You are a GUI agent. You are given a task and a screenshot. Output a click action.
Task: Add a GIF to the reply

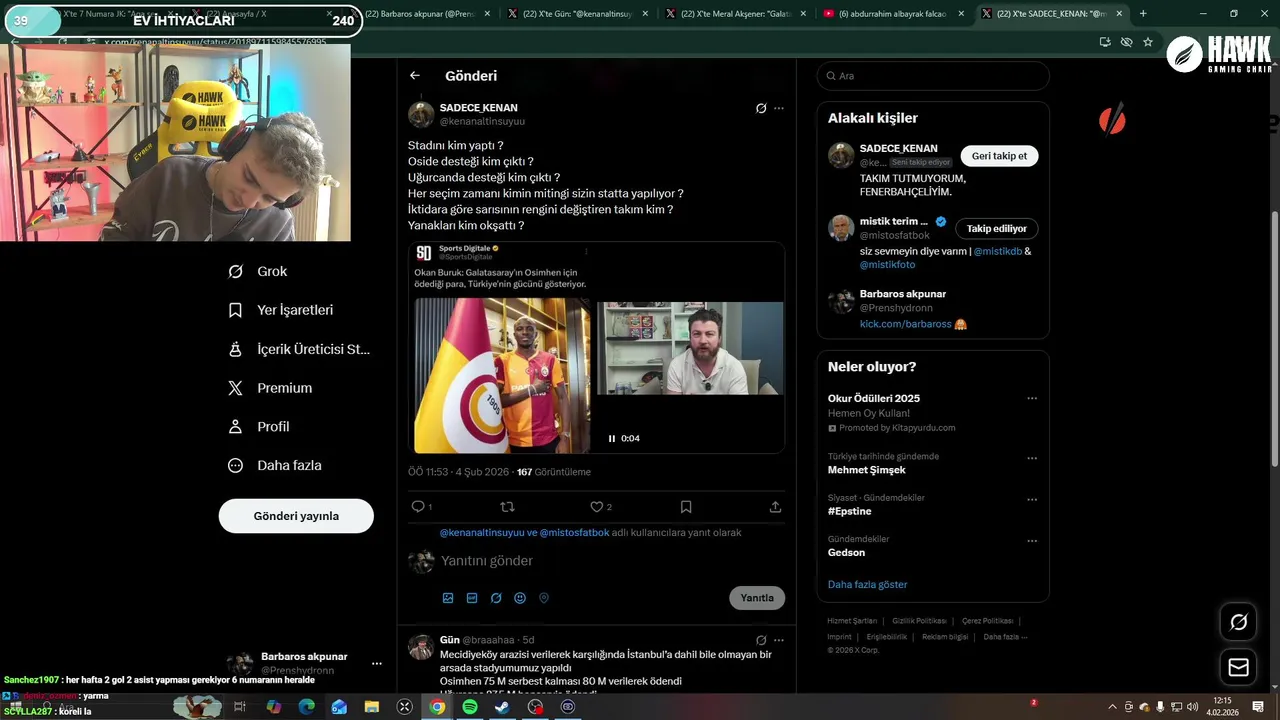click(472, 598)
